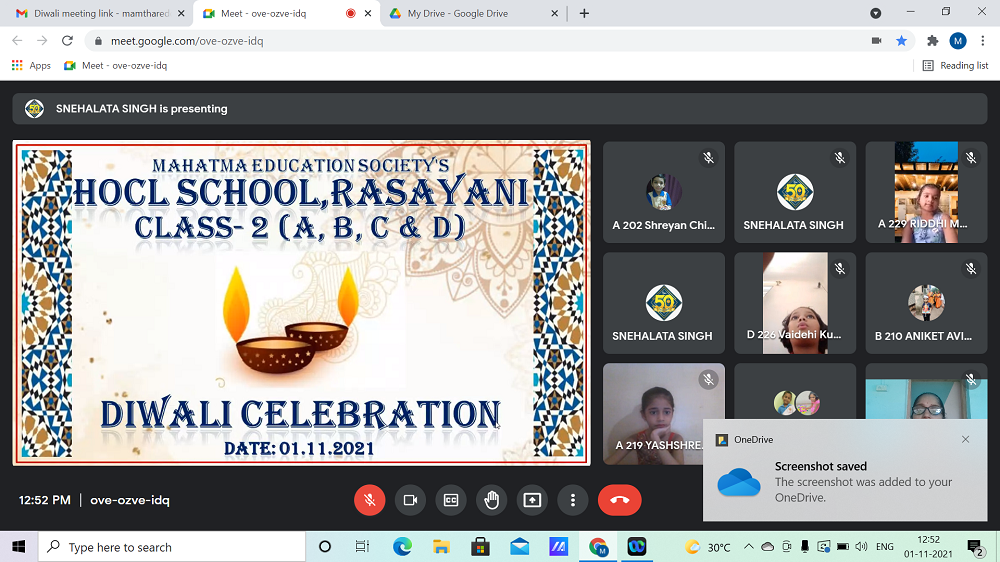Open the Chrome profile avatar menu
The height and width of the screenshot is (562, 1000).
click(x=958, y=41)
